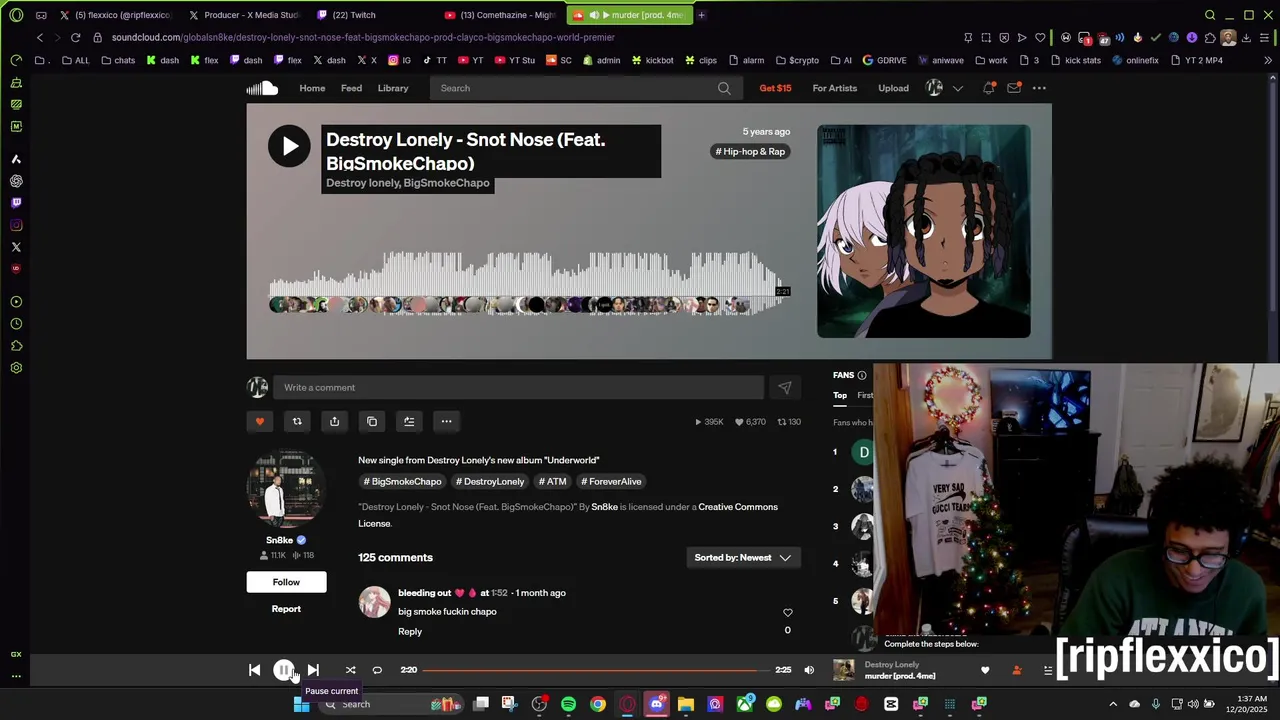Screen dimensions: 1280x720
Task: Click the search magnifier icon in SoundCloud
Action: [x=724, y=88]
